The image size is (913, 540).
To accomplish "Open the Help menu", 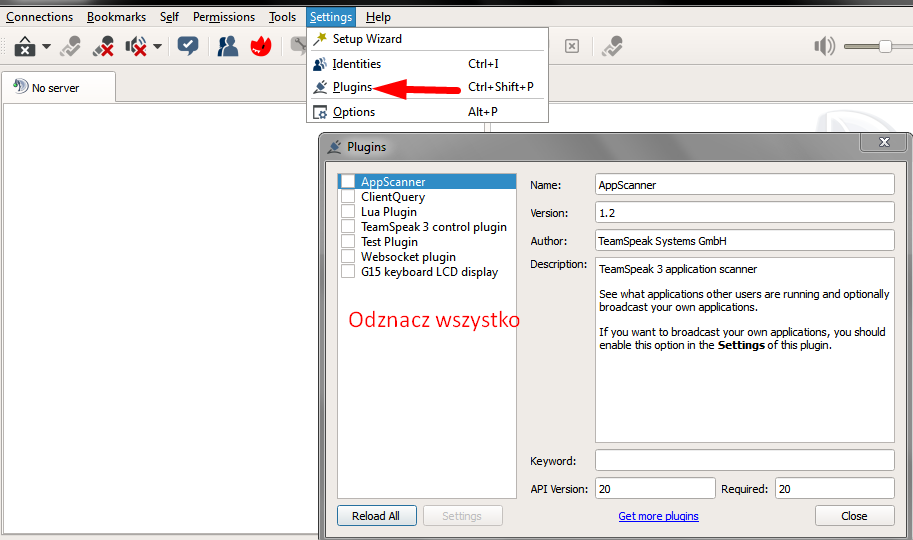I will pos(378,17).
